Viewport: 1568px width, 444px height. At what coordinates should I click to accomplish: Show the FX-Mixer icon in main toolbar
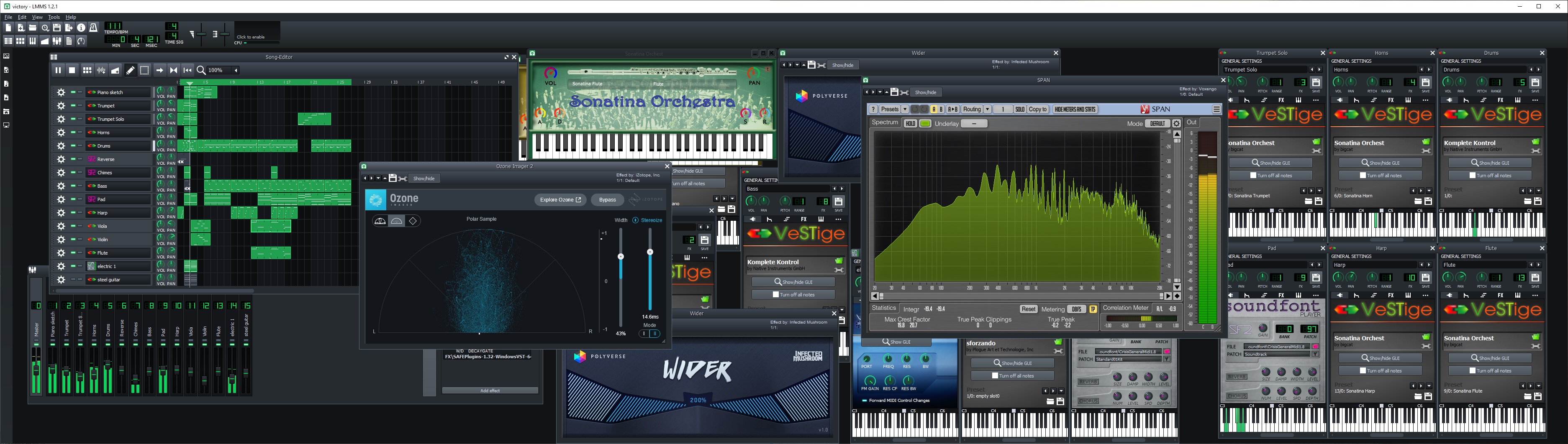[56, 41]
